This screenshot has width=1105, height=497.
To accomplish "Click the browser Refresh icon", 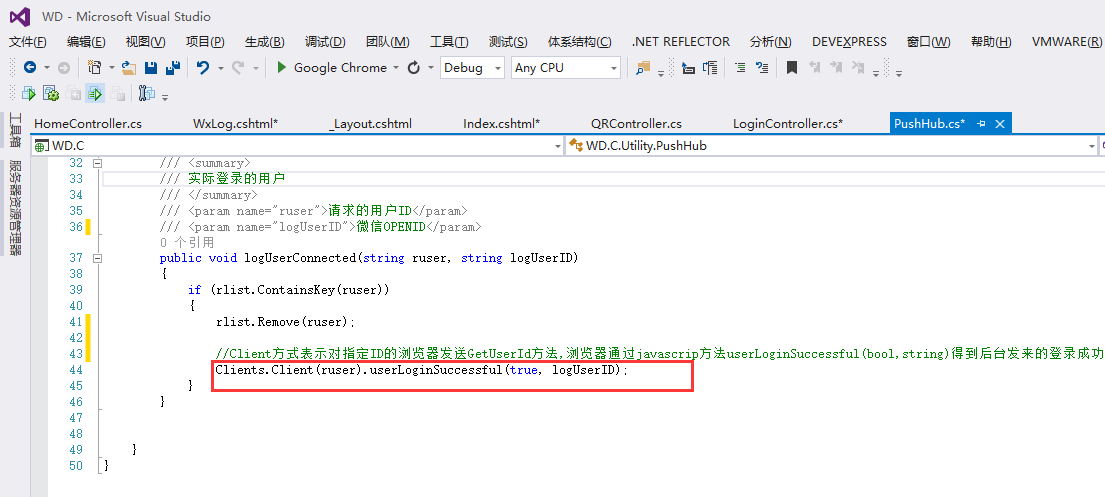I will [414, 68].
